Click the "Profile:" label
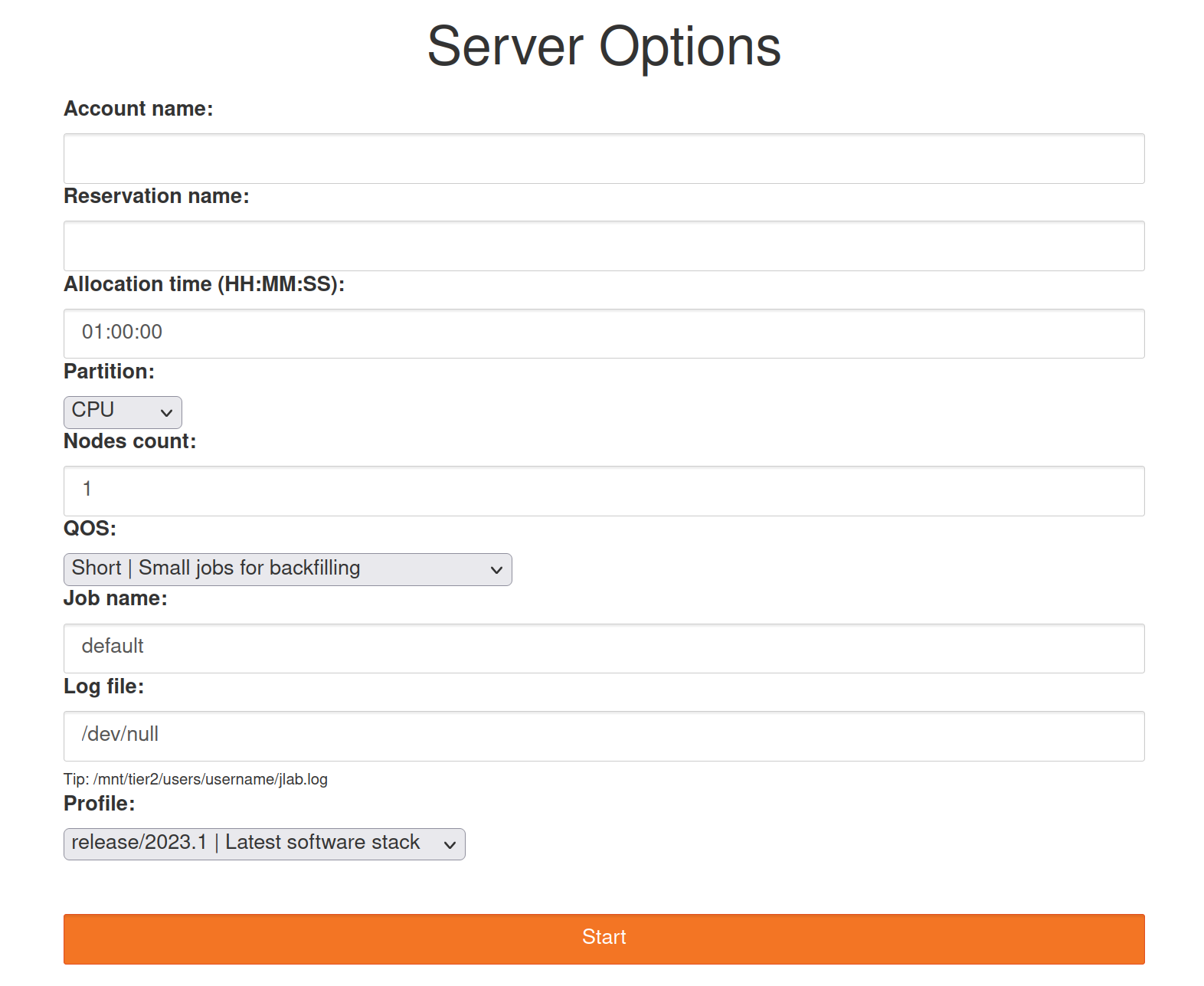The image size is (1204, 986). click(x=99, y=804)
